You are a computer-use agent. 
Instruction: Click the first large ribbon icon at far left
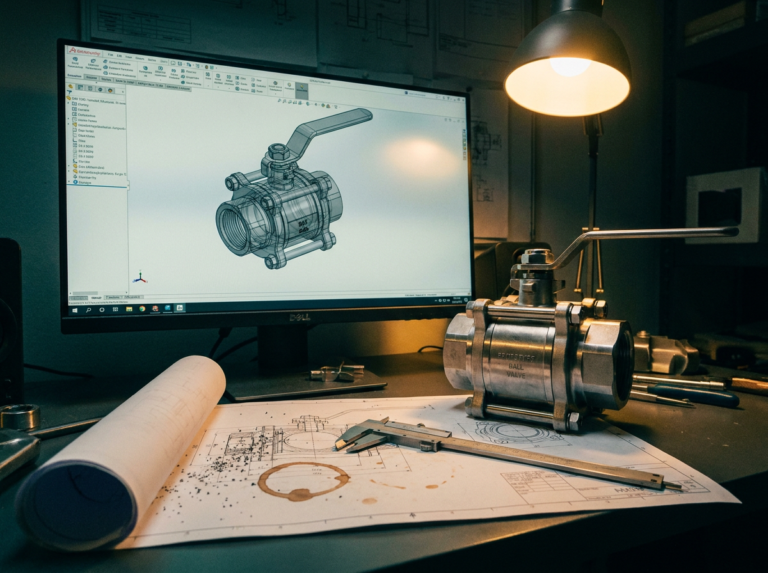click(75, 63)
